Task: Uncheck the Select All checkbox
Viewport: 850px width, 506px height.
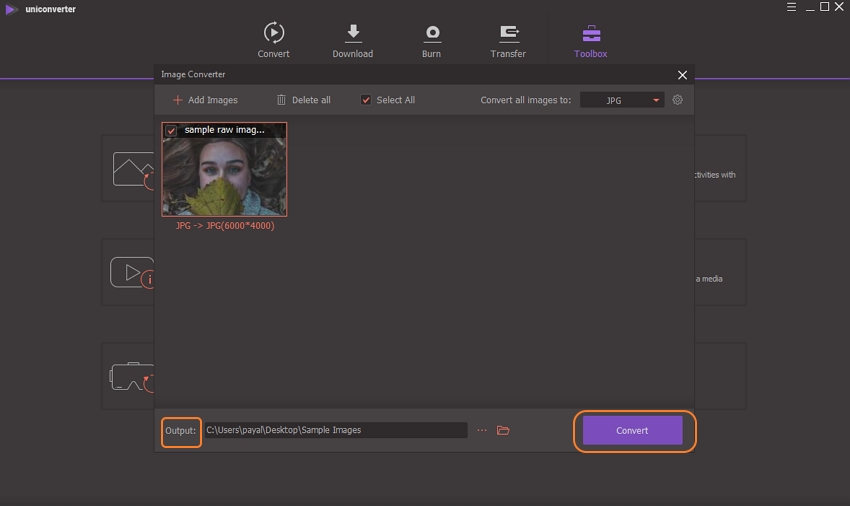Action: (x=366, y=100)
